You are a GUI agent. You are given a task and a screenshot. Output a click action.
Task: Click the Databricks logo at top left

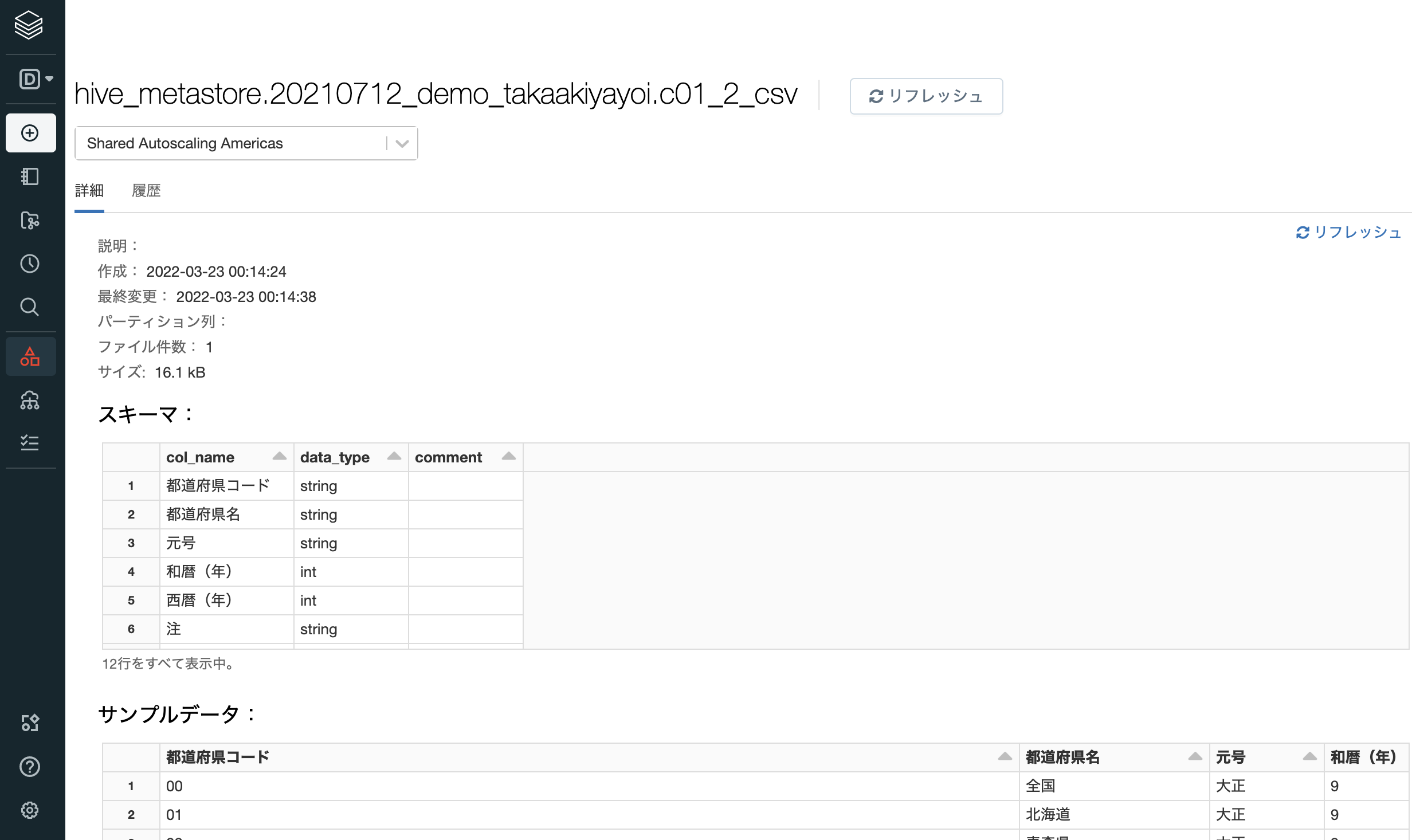[29, 25]
